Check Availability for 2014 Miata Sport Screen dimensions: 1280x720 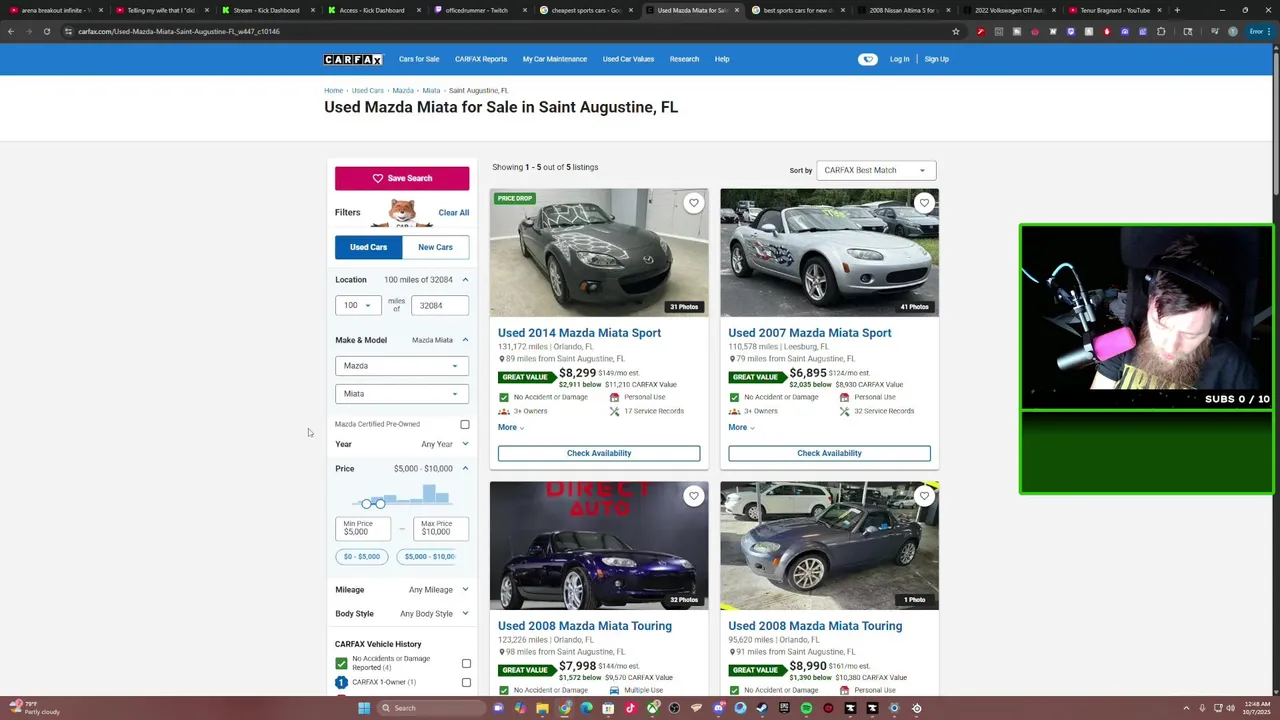coord(599,453)
